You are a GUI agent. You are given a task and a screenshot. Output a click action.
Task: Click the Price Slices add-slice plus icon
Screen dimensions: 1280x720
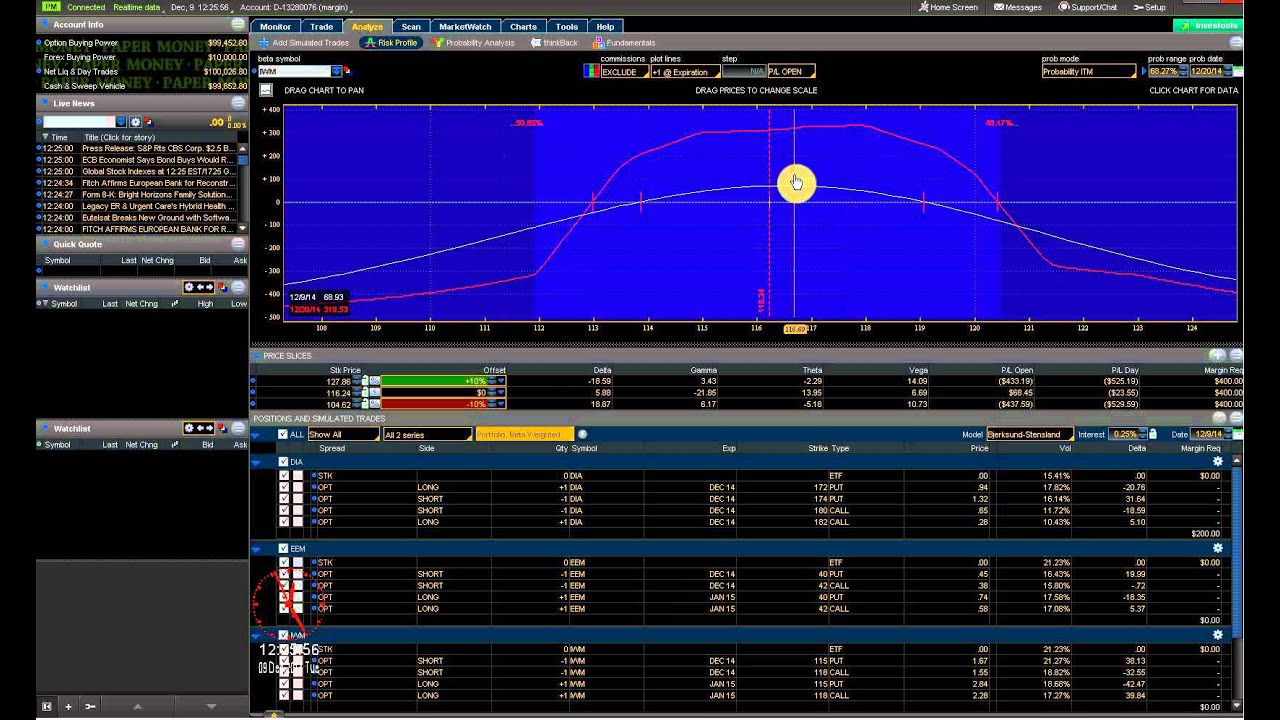[1217, 355]
